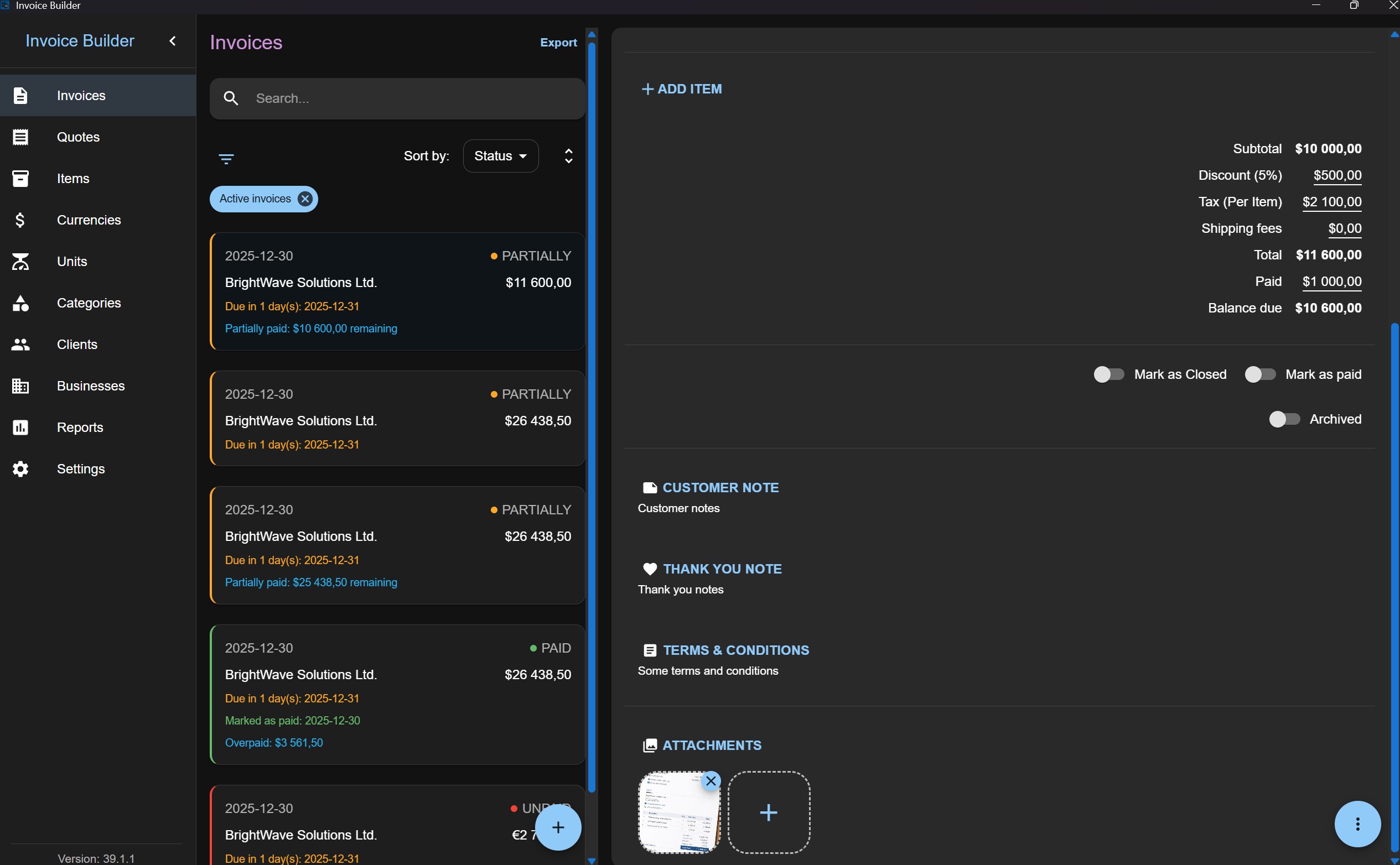Viewport: 1400px width, 865px height.
Task: Click the Reports chart icon
Action: [20, 428]
